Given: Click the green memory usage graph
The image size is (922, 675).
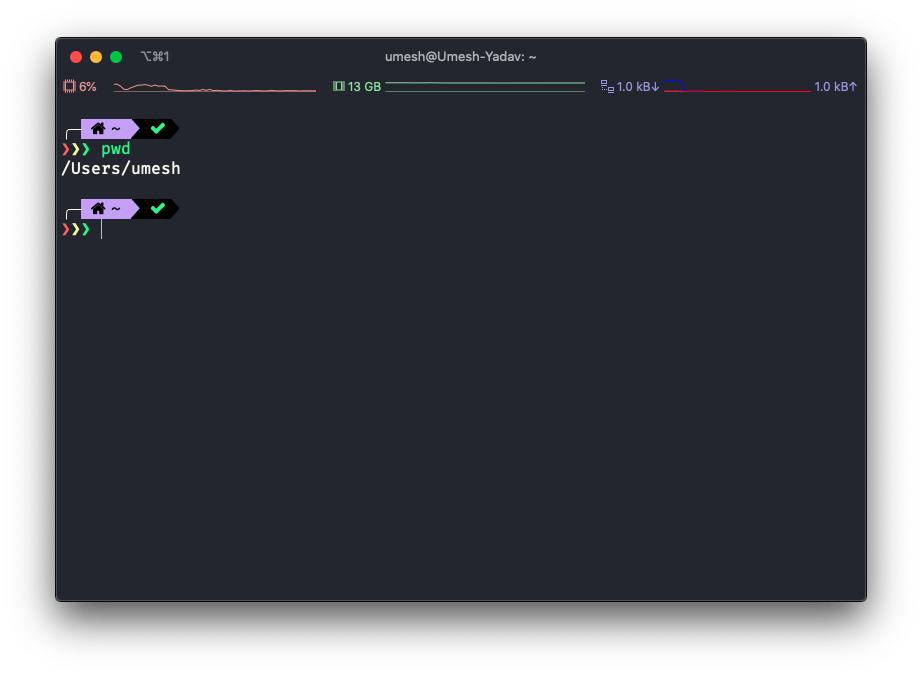Looking at the screenshot, I should coord(485,87).
